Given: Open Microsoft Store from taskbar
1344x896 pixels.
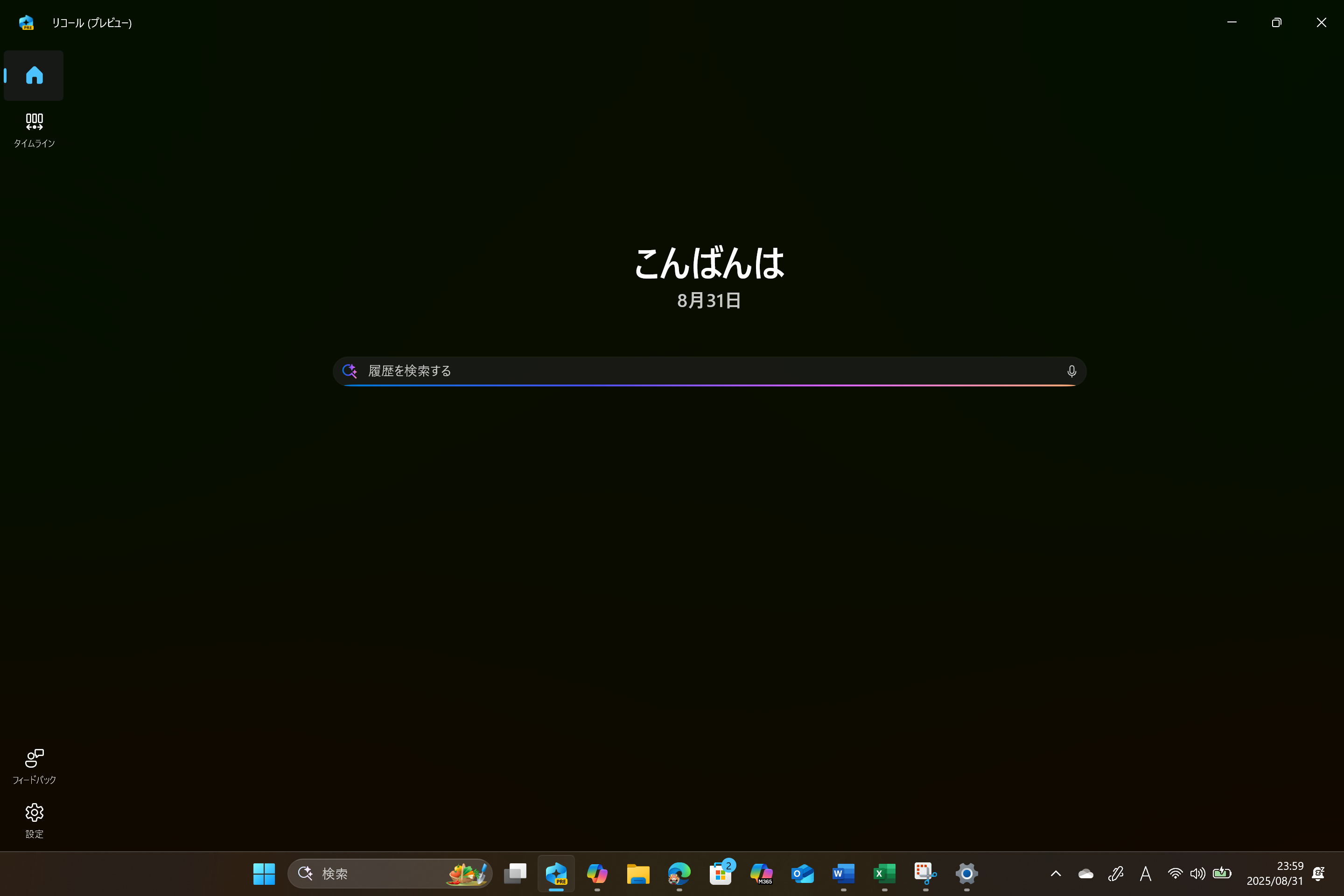Looking at the screenshot, I should coord(720,873).
